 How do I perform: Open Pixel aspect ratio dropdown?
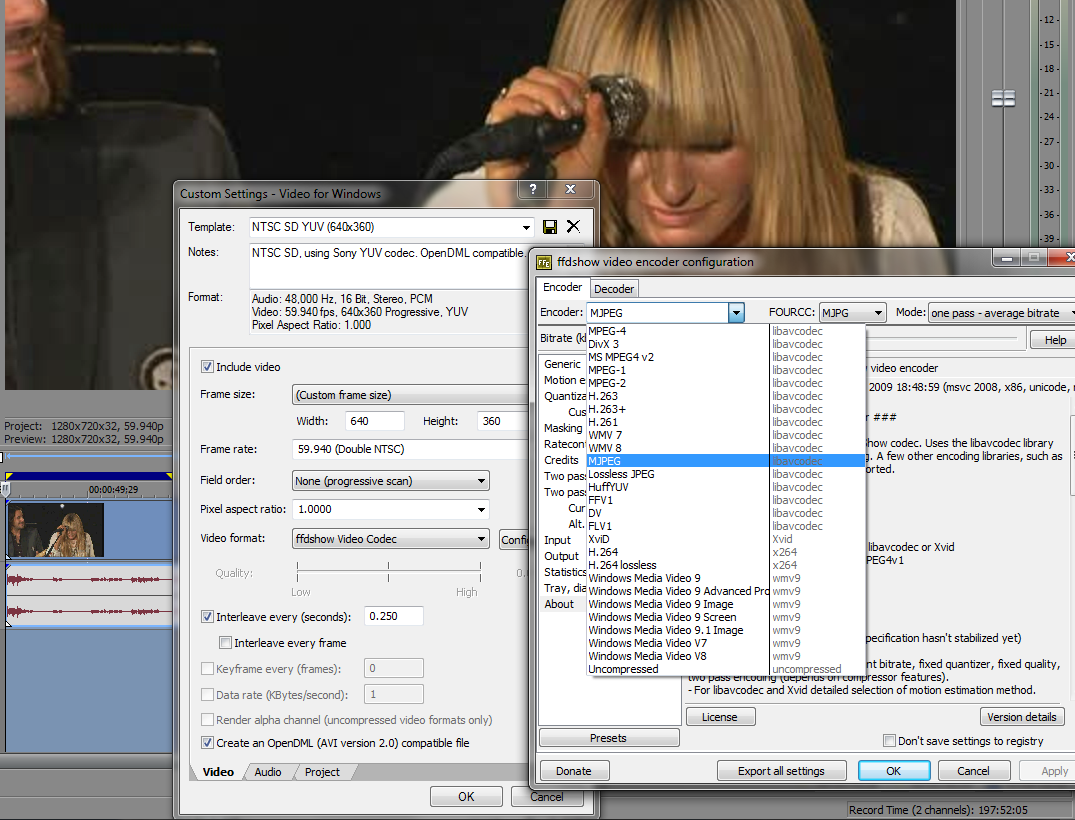point(481,509)
